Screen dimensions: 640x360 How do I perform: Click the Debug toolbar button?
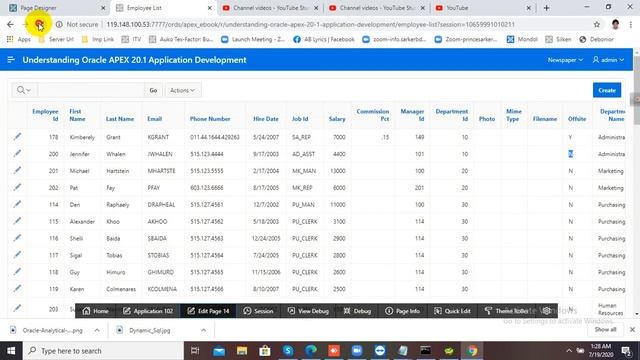point(357,311)
